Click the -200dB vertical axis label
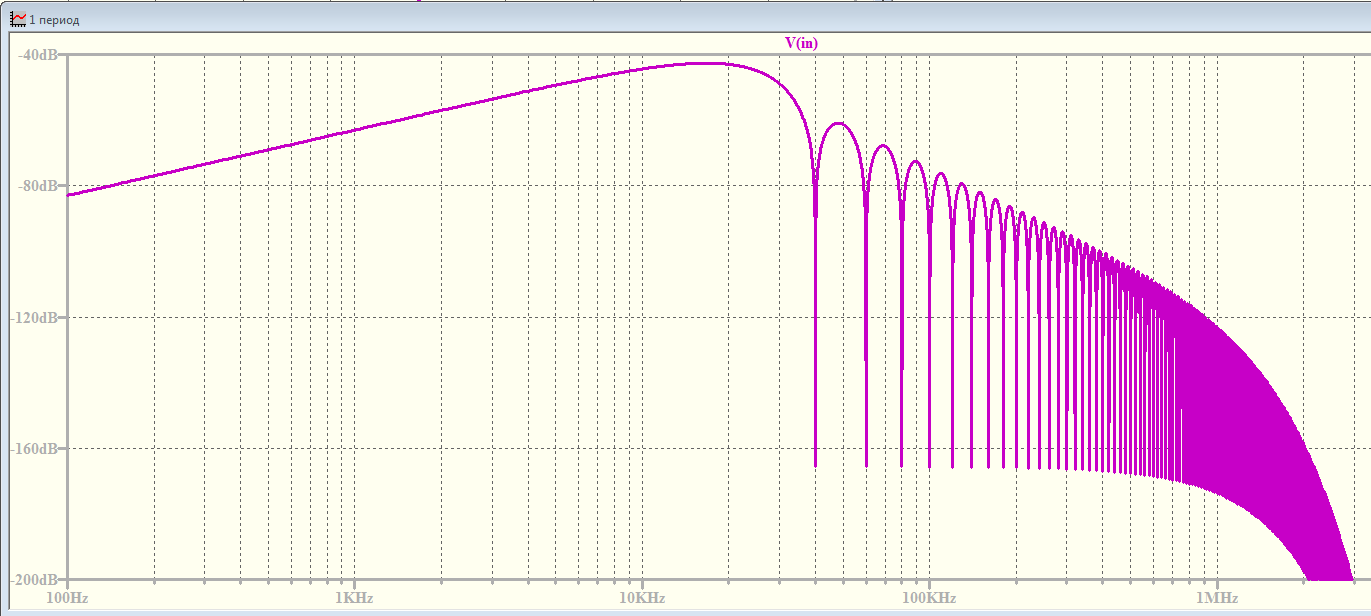This screenshot has height=616, width=1371. point(35,580)
